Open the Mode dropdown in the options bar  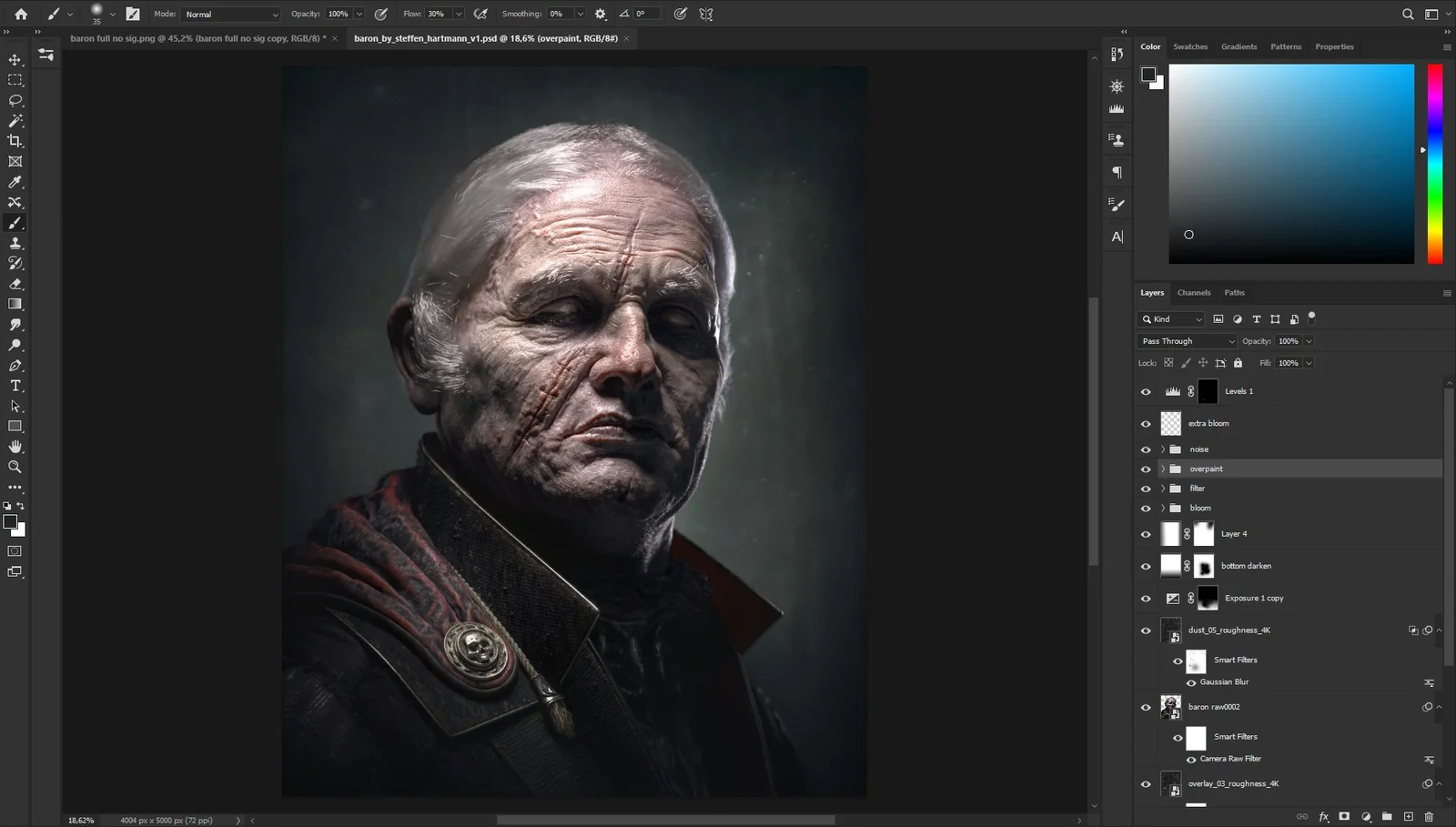[x=229, y=14]
